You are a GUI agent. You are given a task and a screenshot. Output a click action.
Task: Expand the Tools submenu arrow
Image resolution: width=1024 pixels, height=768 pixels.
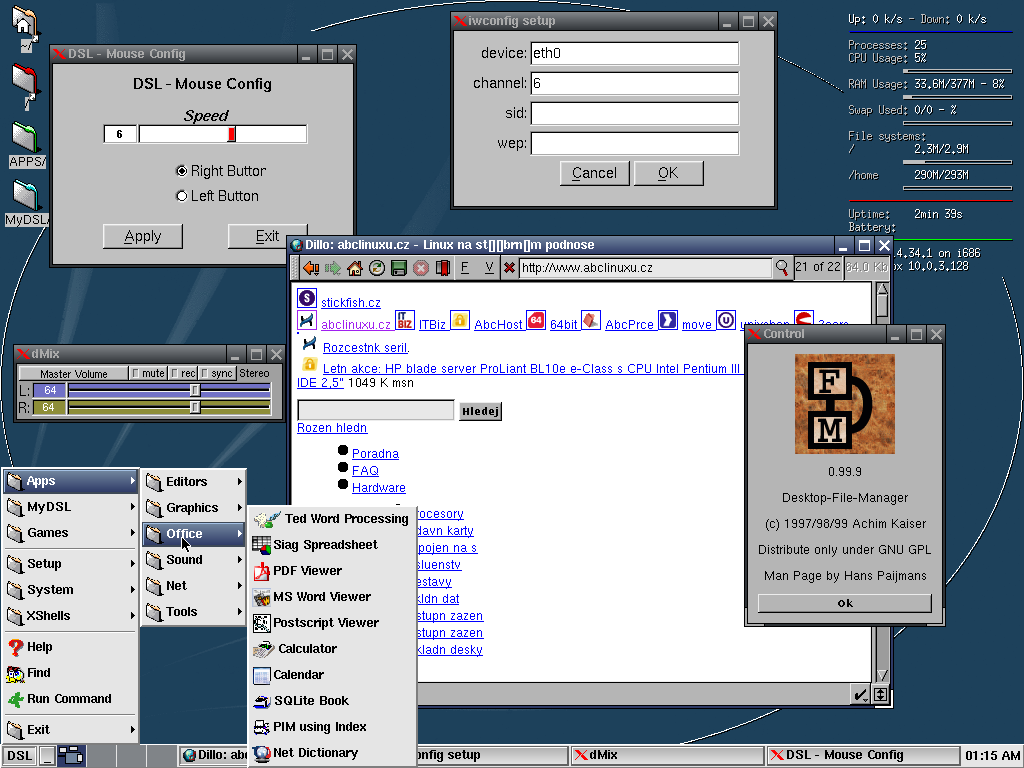240,612
